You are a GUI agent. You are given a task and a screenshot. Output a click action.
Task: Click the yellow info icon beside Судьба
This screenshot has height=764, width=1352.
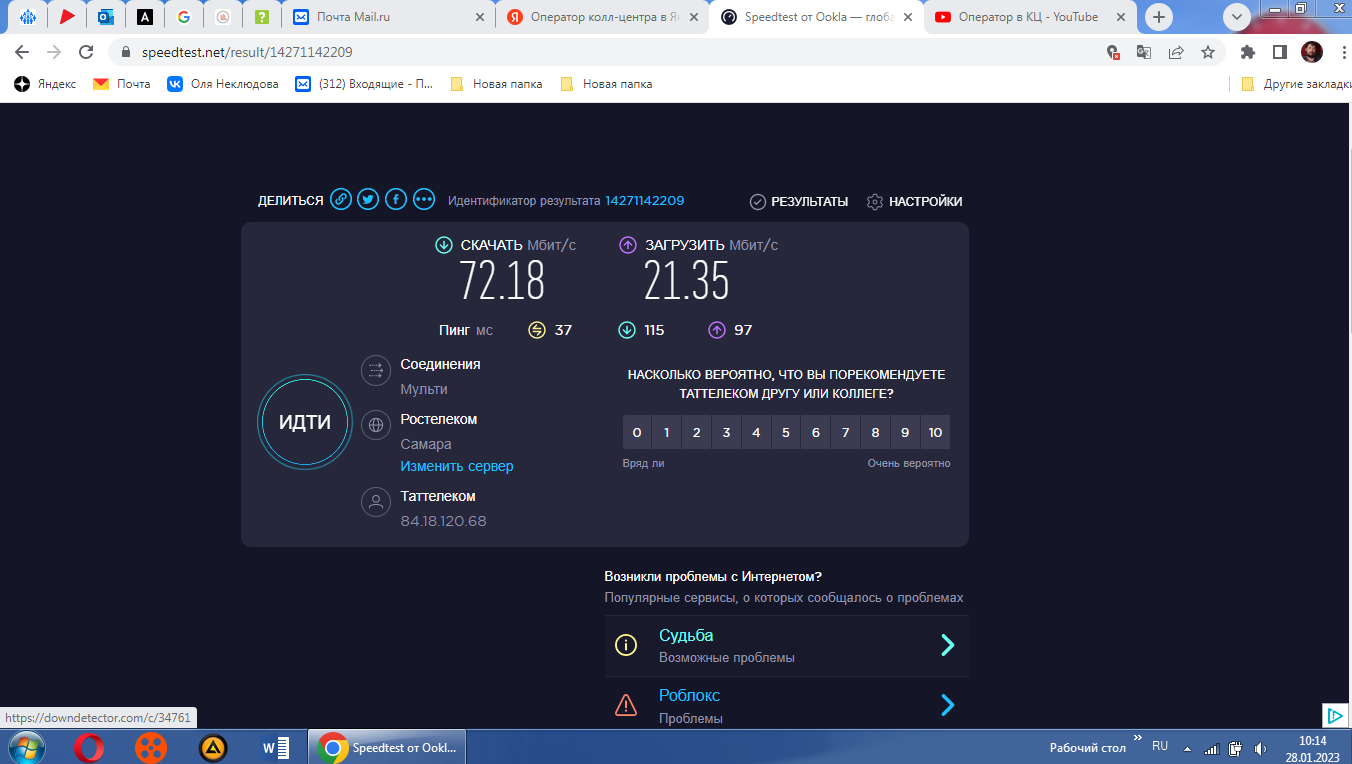626,645
